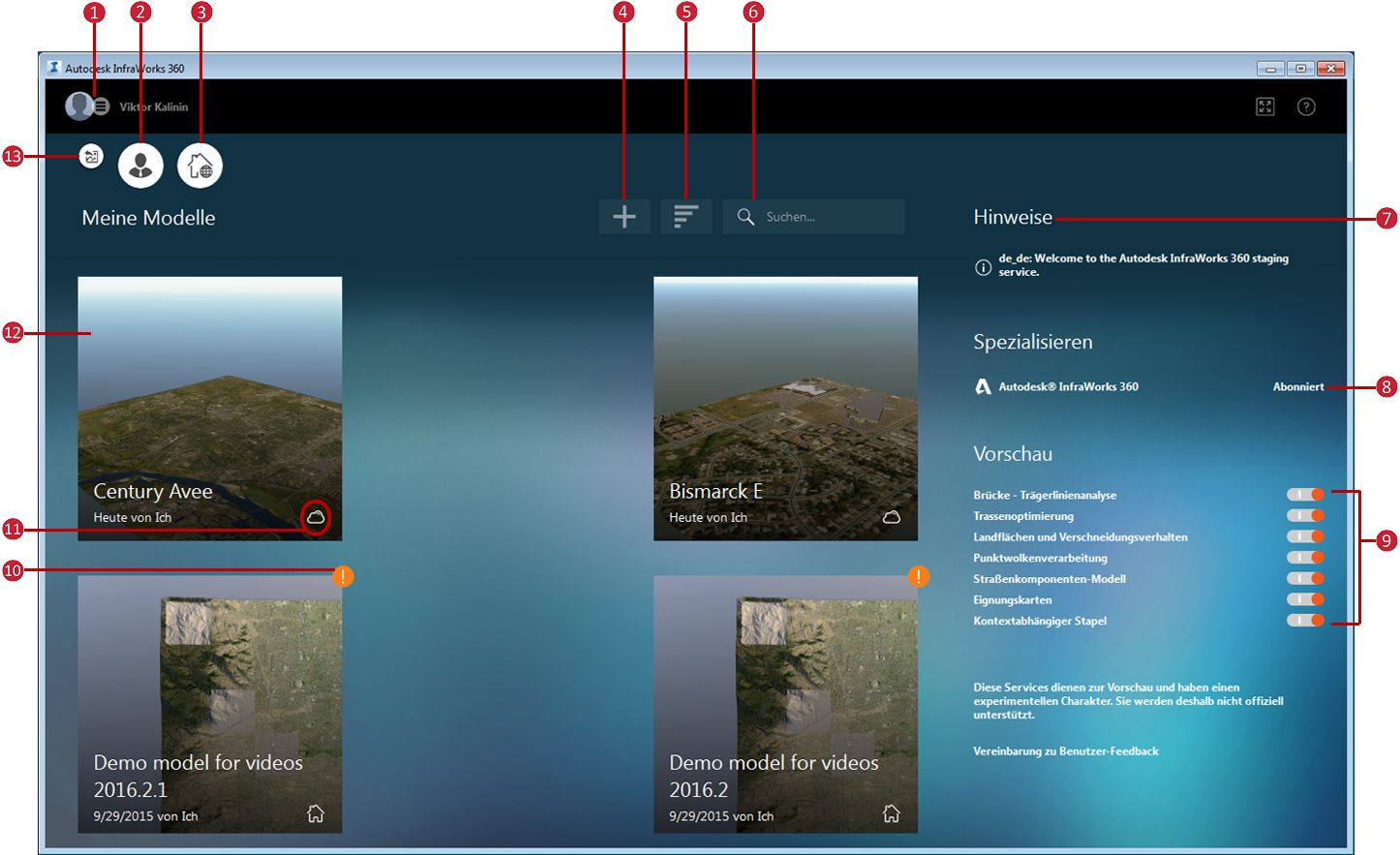The height and width of the screenshot is (855, 1400).
Task: Click the Abonniert subscription status
Action: pos(1298,386)
